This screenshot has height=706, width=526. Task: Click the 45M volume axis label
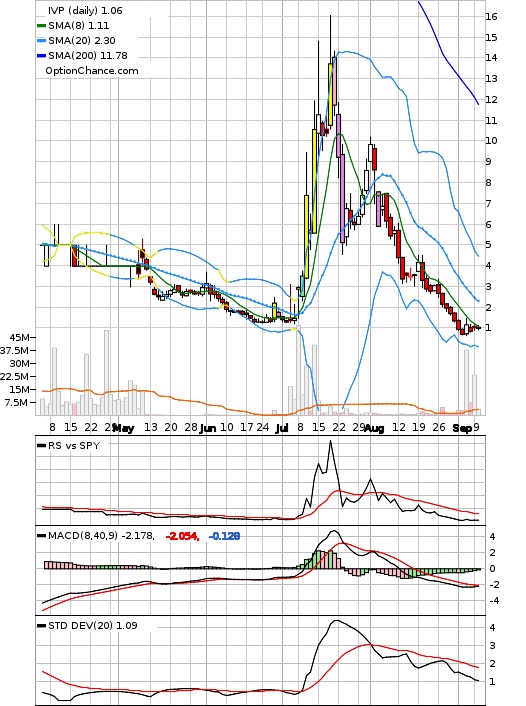coord(20,337)
